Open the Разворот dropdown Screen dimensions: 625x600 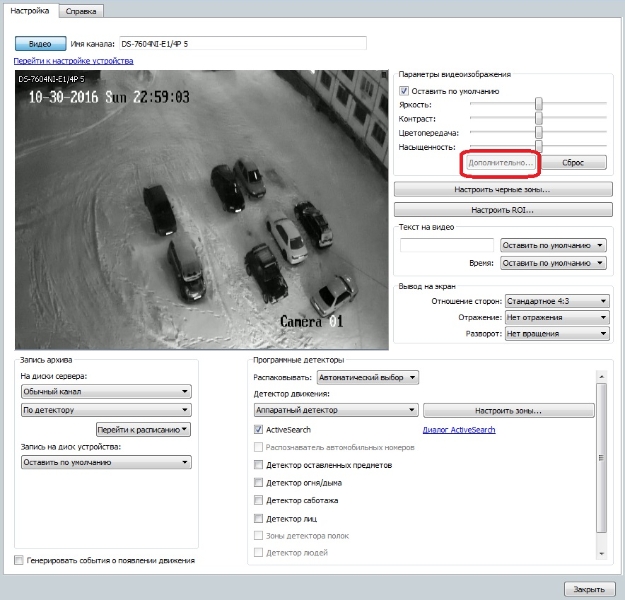click(557, 333)
